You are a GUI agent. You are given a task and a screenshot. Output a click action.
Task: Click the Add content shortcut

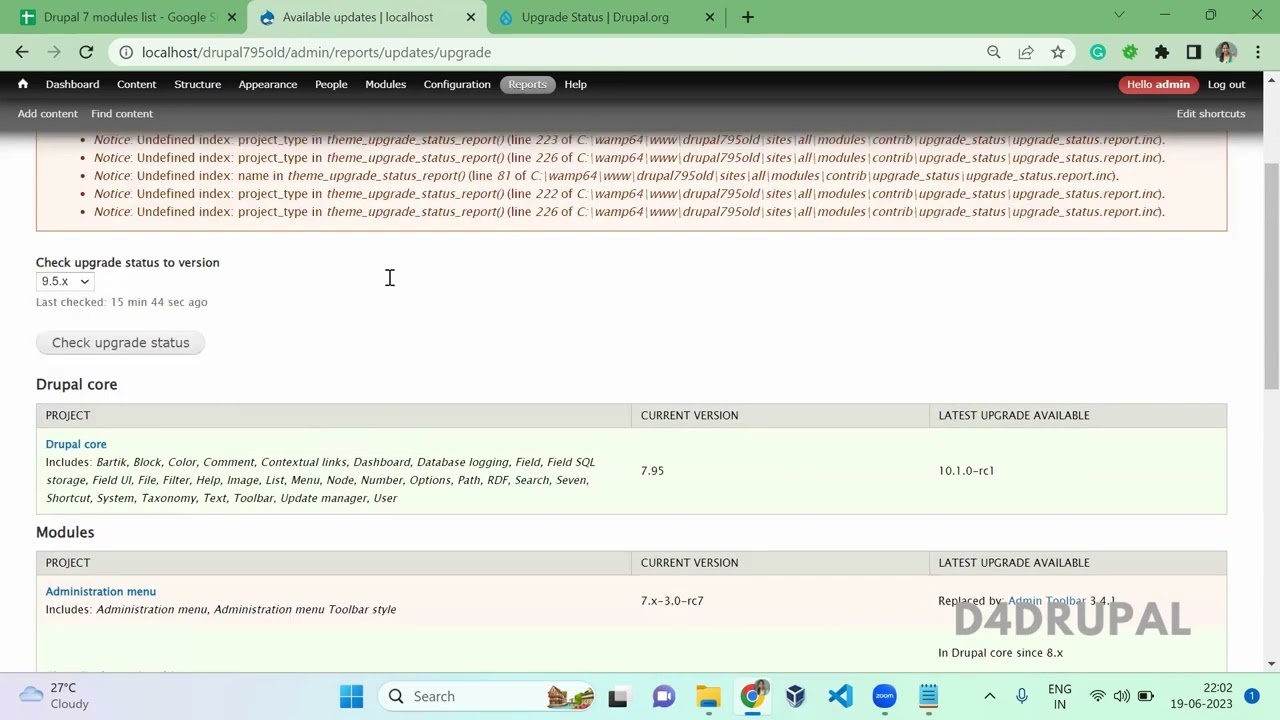coord(47,113)
